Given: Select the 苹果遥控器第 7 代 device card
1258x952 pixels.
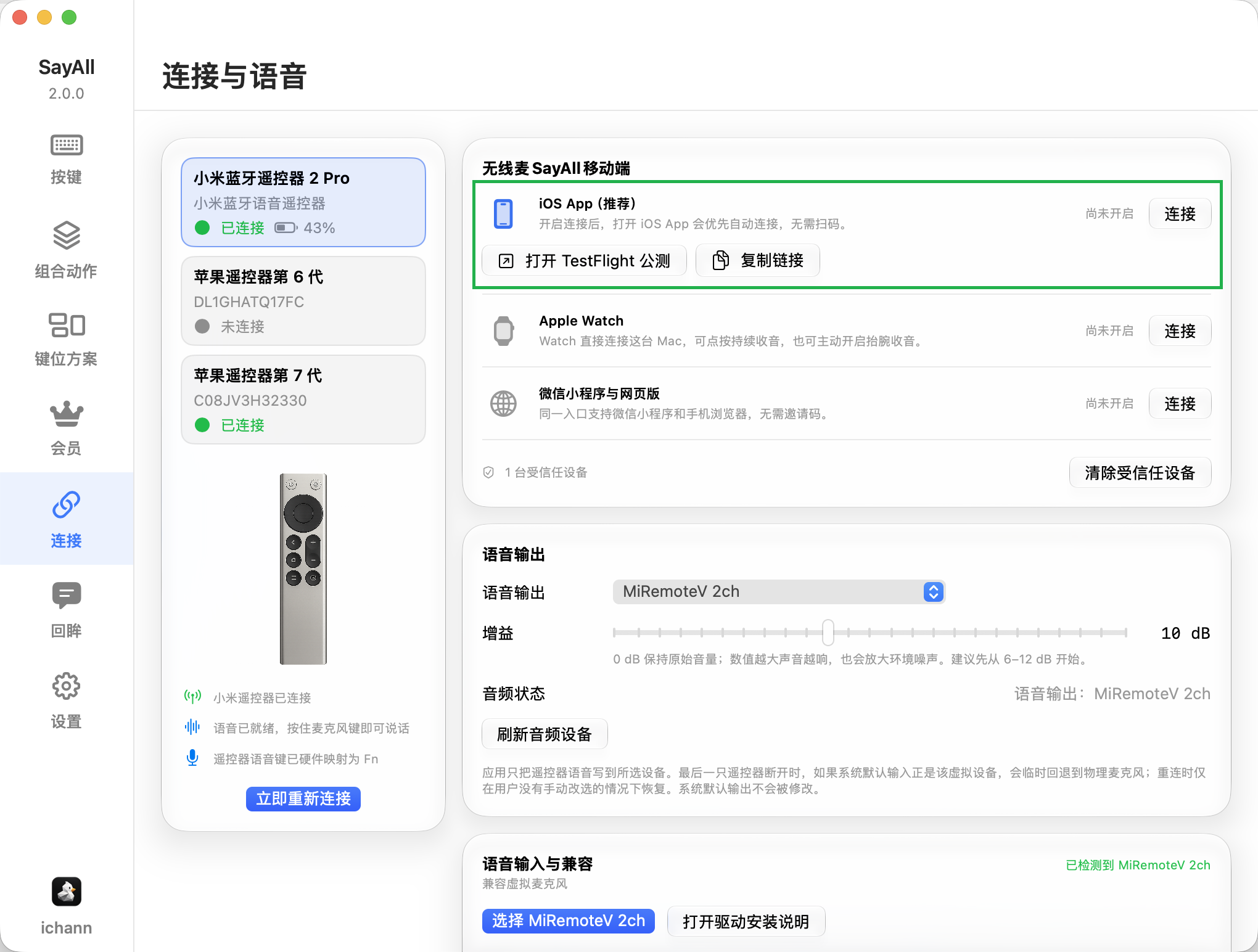Looking at the screenshot, I should point(303,400).
